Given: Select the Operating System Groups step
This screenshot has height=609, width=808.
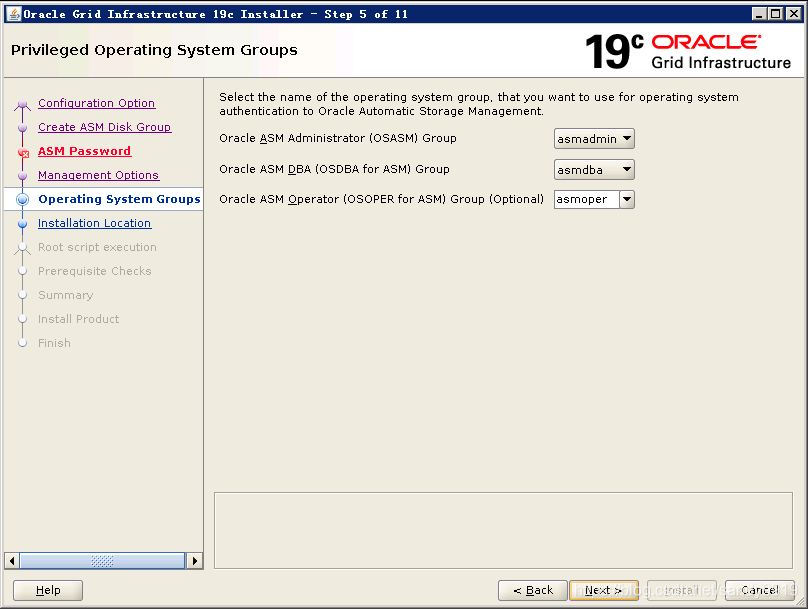Looking at the screenshot, I should (x=119, y=199).
